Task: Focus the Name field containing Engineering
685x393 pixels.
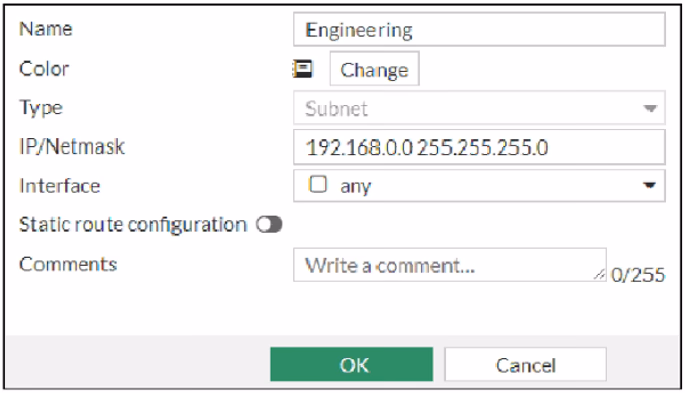Action: tap(479, 29)
